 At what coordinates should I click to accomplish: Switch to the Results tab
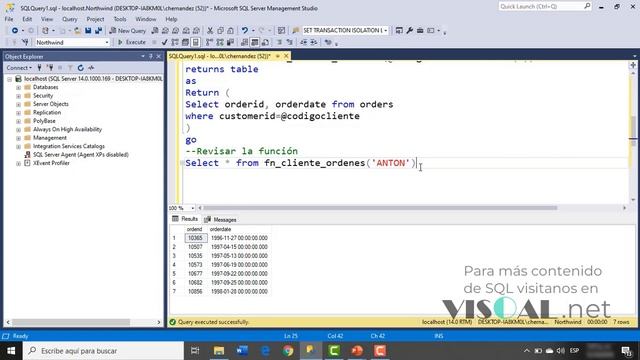[185, 219]
